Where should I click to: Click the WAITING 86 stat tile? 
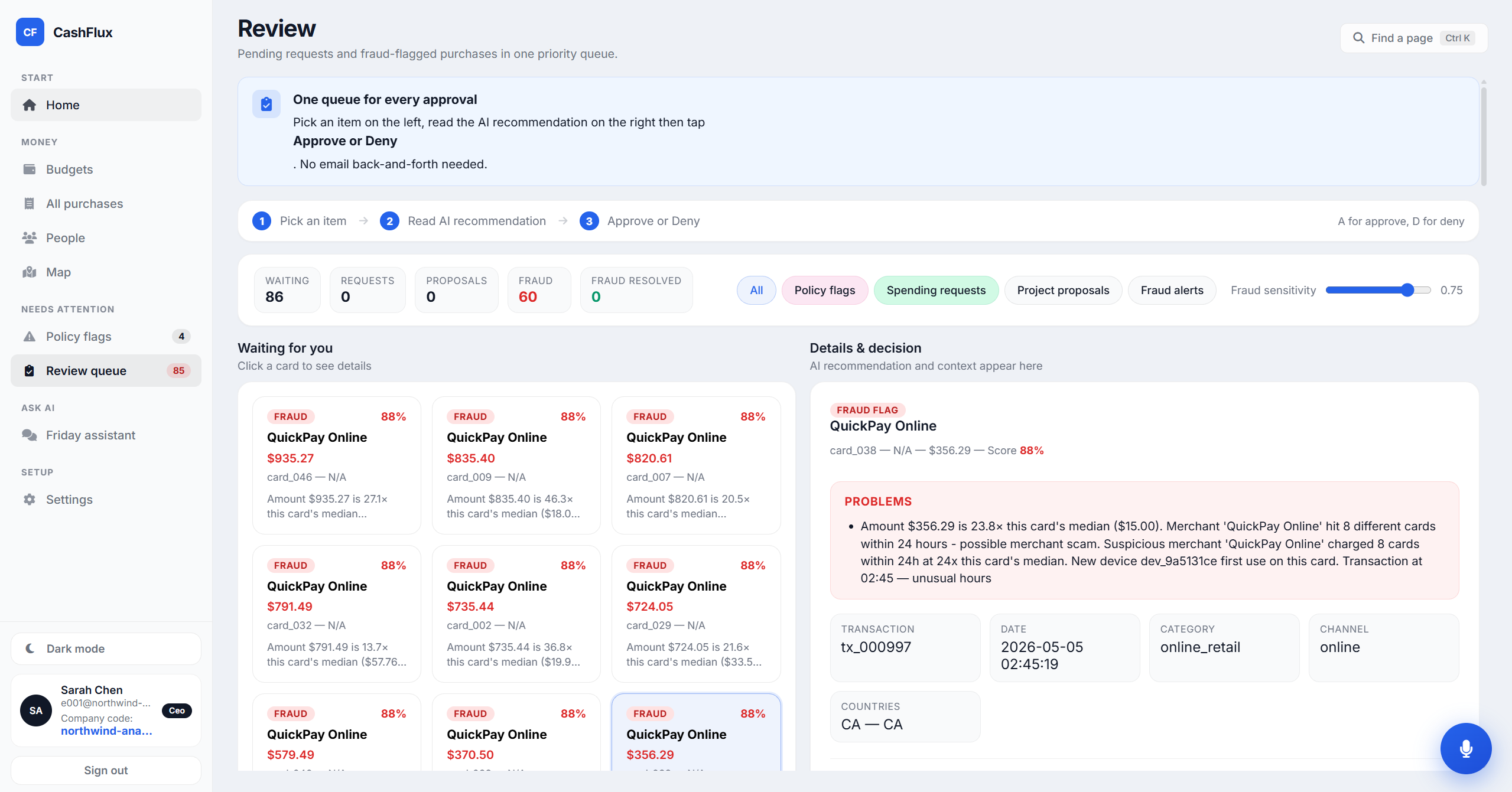point(287,289)
